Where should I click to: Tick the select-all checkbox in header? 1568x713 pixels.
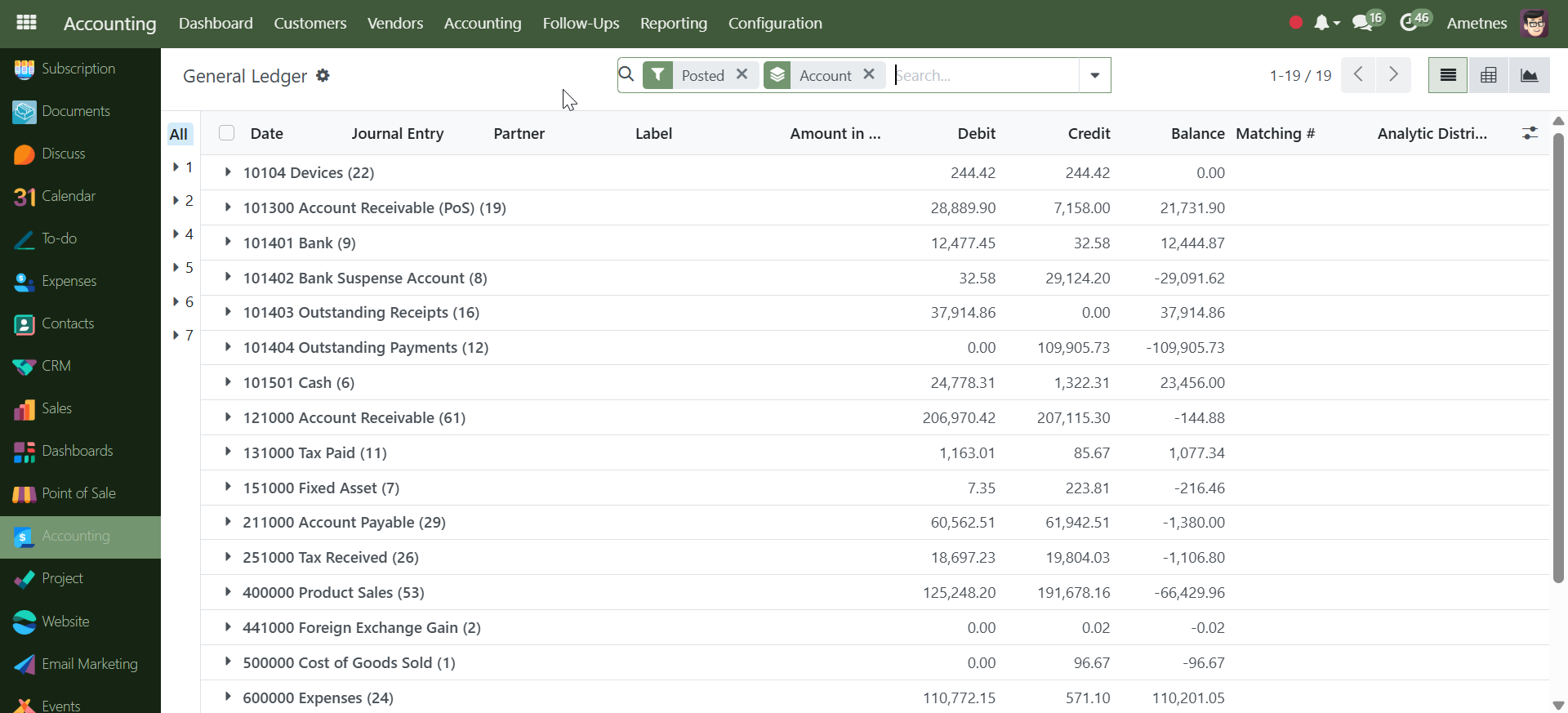[227, 133]
